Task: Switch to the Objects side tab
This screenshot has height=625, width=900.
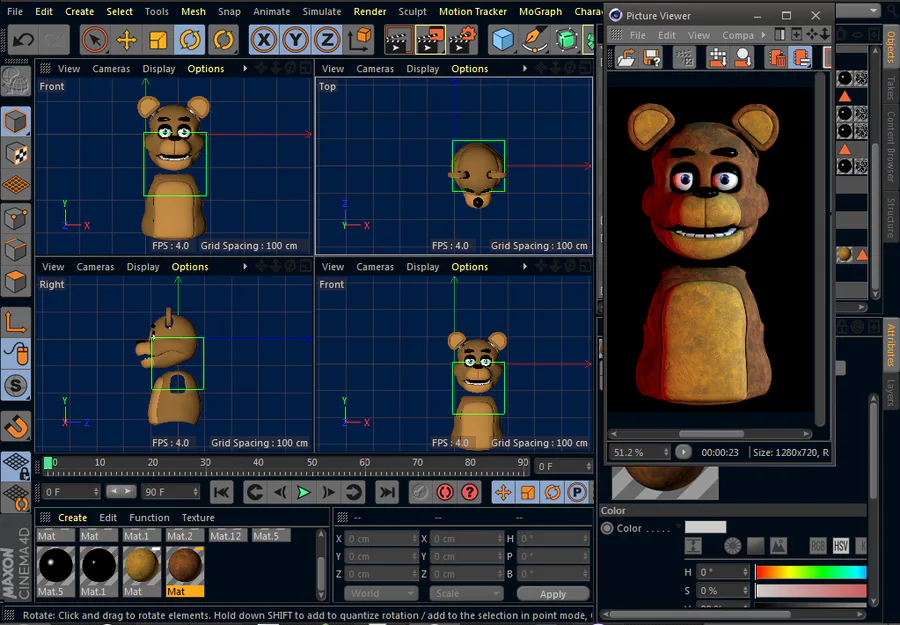Action: pyautogui.click(x=890, y=47)
